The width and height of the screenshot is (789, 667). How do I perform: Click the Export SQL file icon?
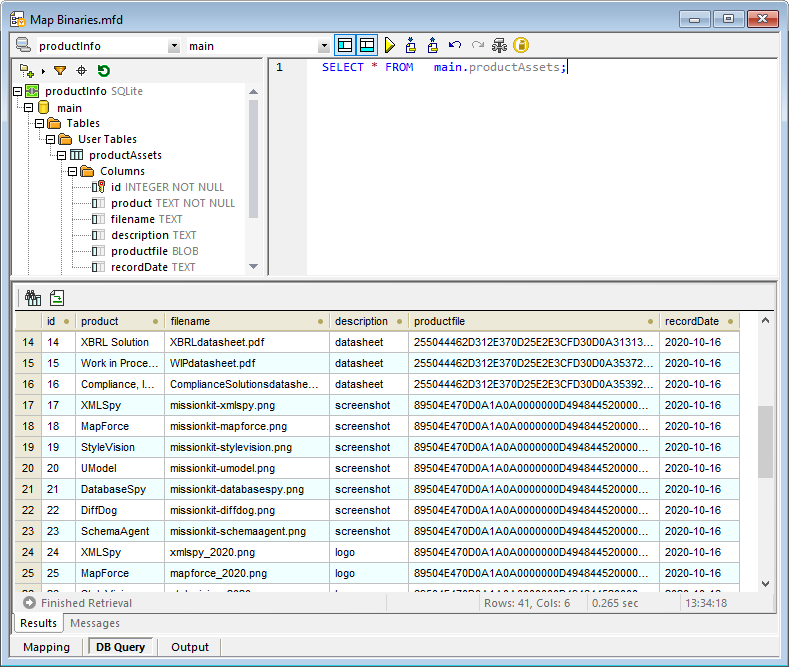(432, 46)
